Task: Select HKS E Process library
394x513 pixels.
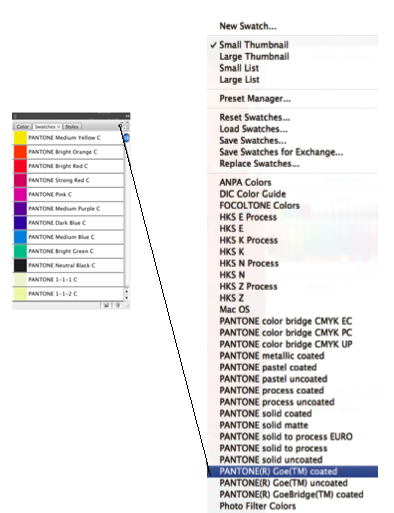Action: pos(248,217)
